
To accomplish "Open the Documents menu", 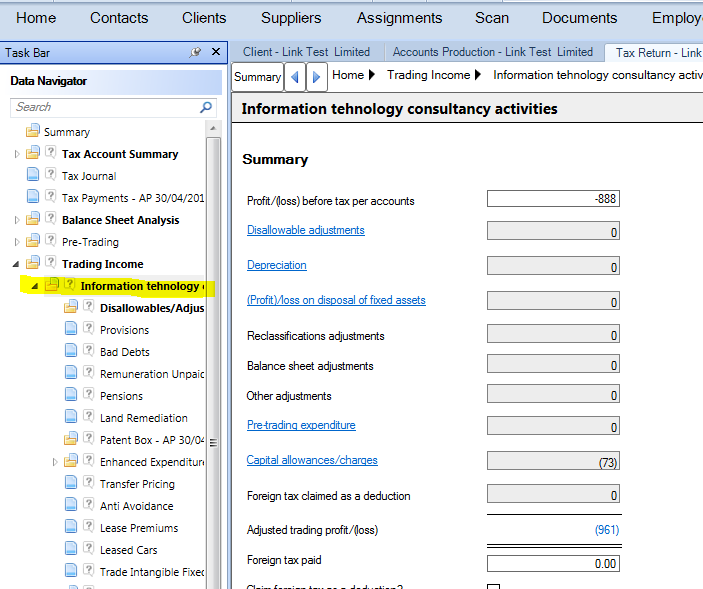I will 579,18.
